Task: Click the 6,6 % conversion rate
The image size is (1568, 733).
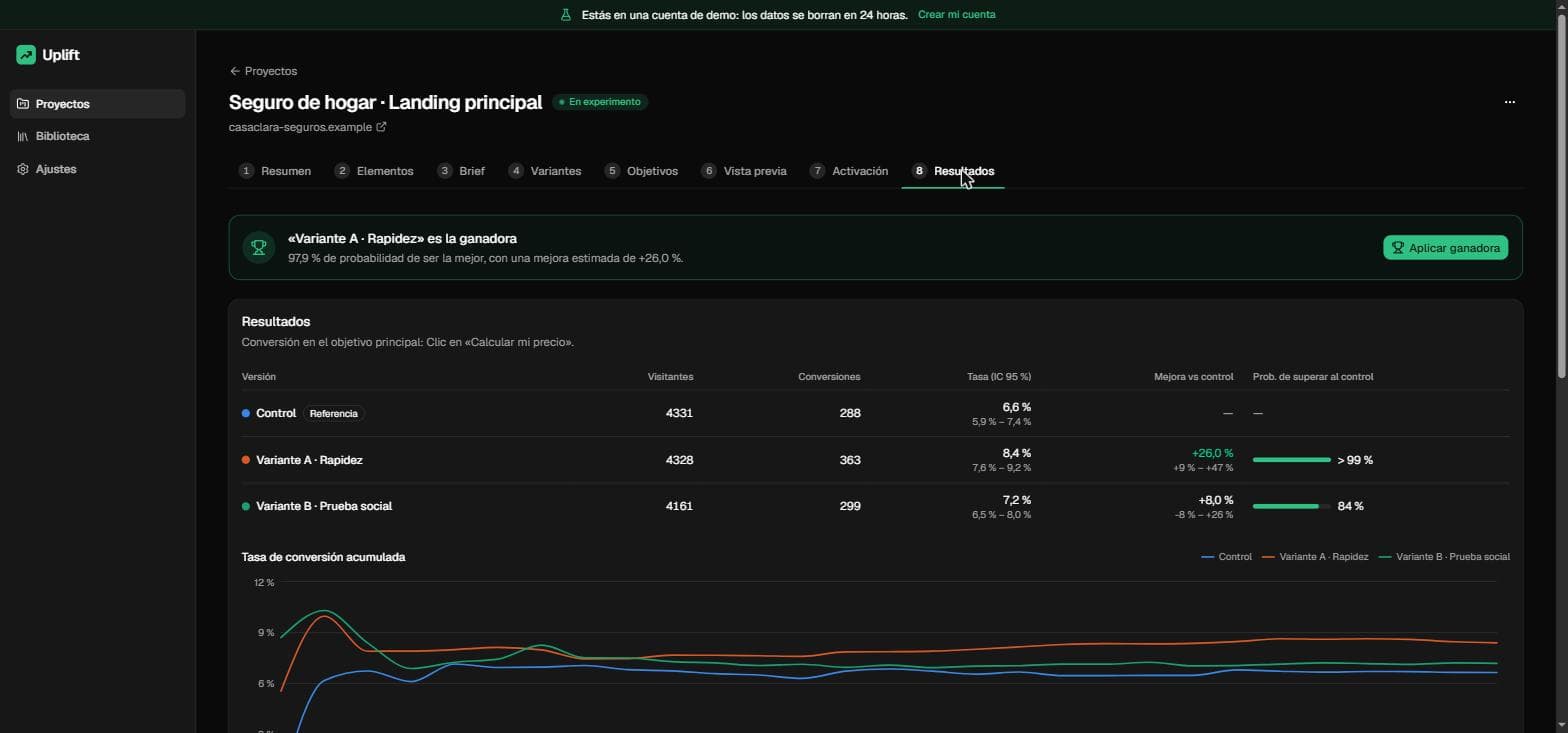Action: (x=1016, y=407)
